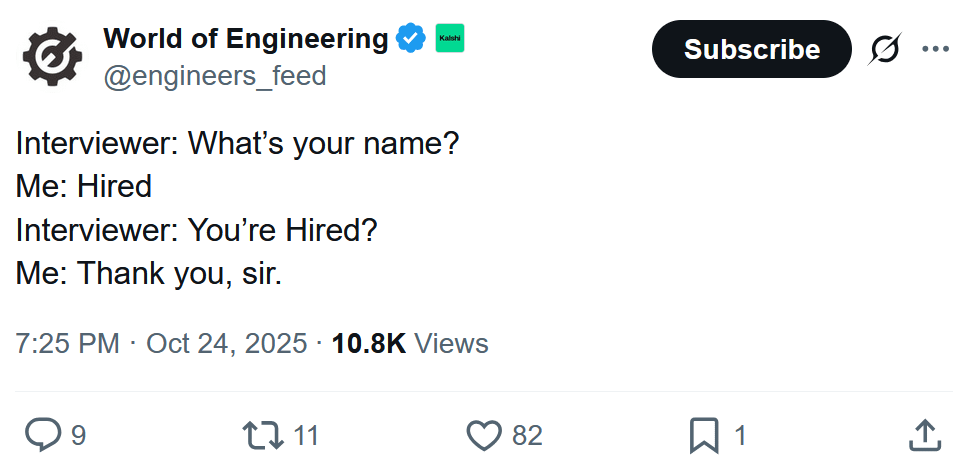Viewport: 972px width, 460px height.
Task: Click the like count of 82
Action: [527, 436]
